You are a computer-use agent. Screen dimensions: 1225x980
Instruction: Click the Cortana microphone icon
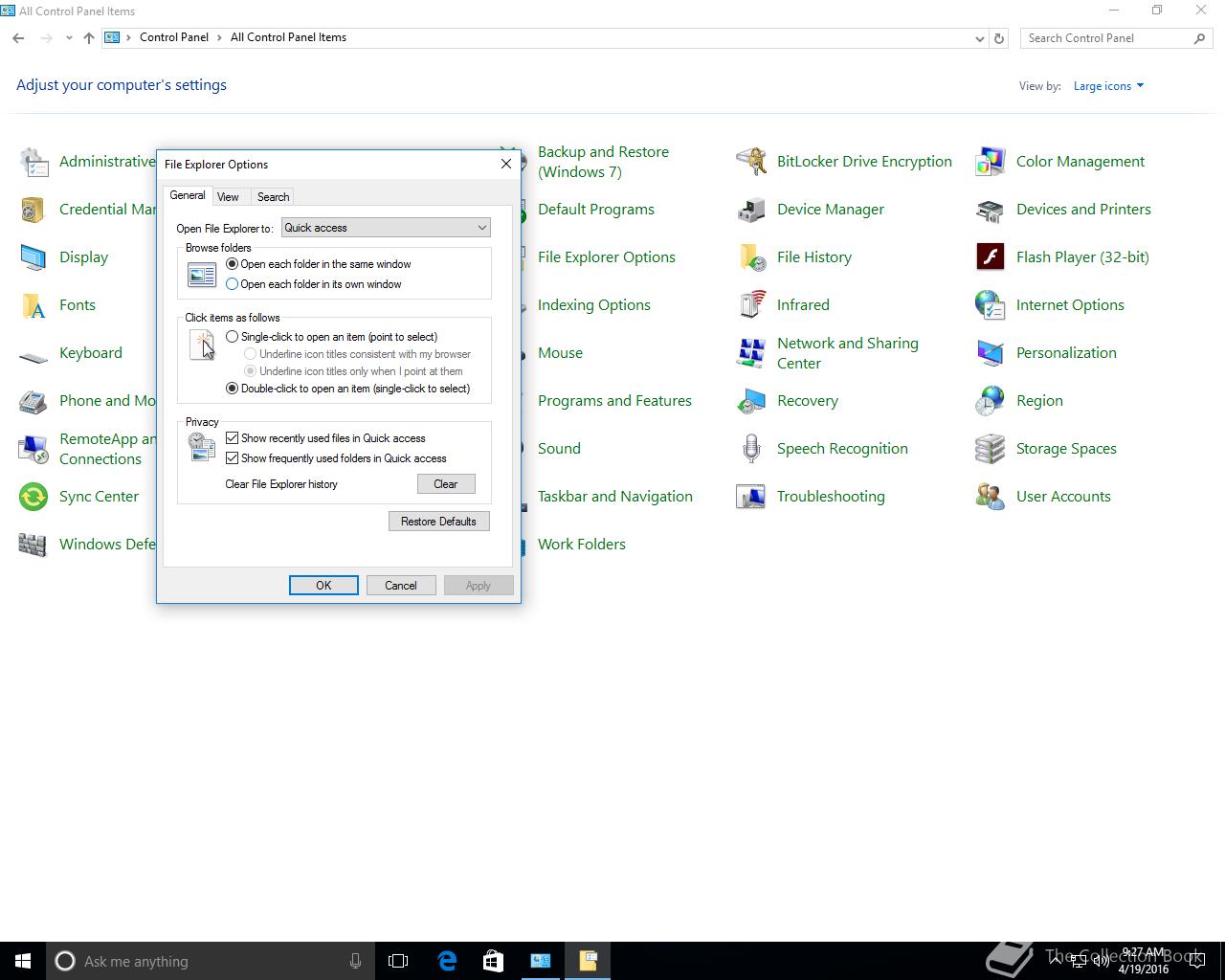(355, 961)
